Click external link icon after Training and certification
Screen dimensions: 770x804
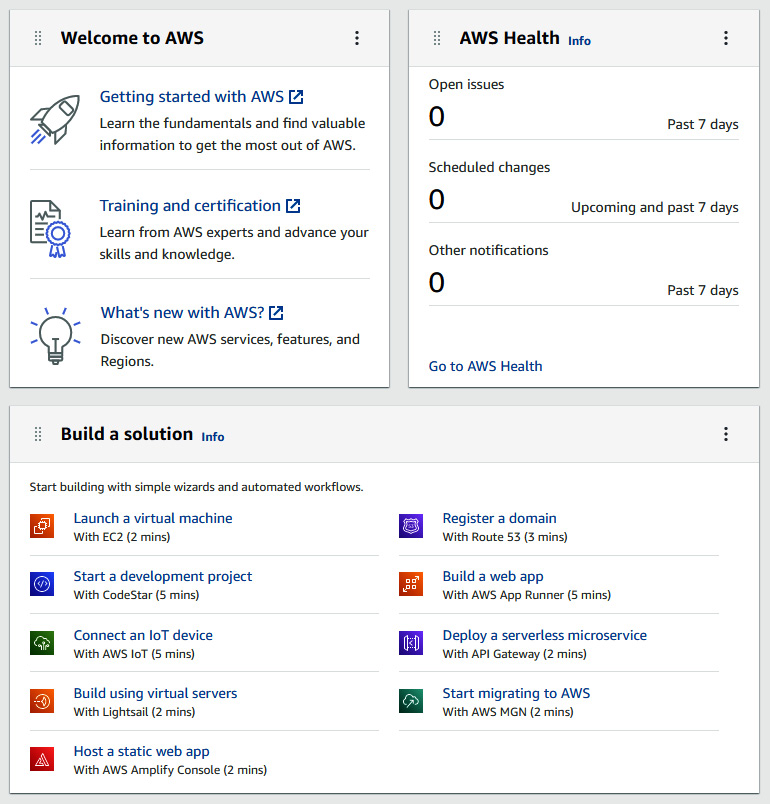click(x=293, y=206)
